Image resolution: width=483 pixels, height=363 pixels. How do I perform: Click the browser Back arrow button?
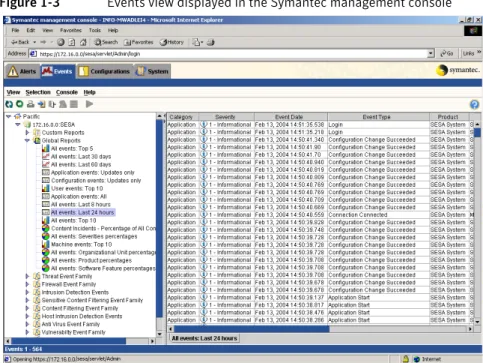tap(21, 42)
